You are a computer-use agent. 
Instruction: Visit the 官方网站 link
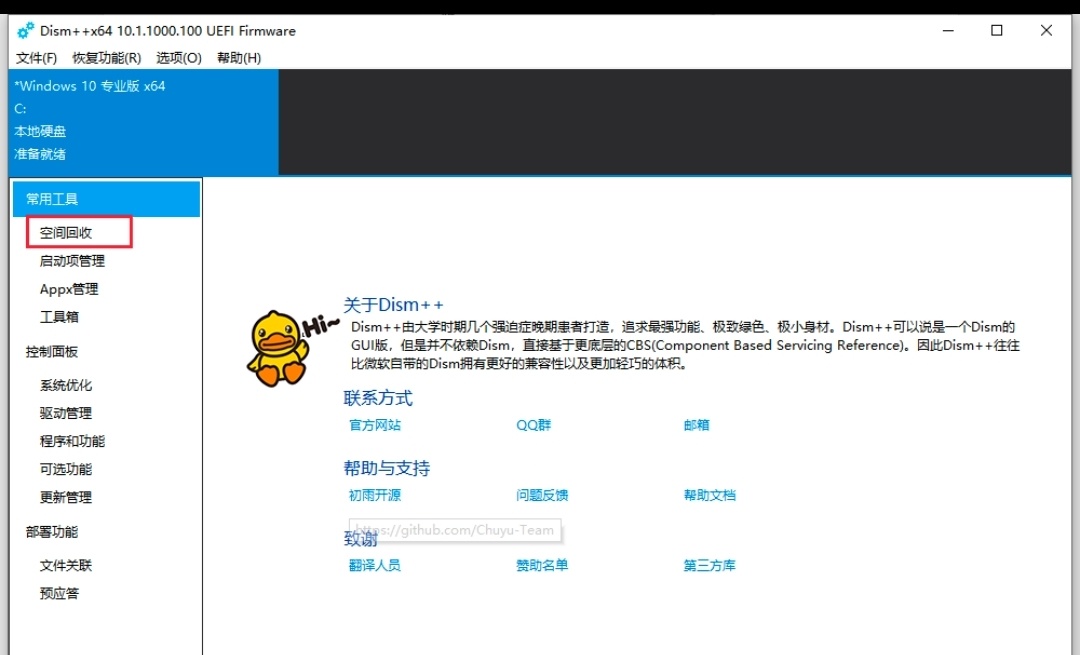pyautogui.click(x=375, y=425)
